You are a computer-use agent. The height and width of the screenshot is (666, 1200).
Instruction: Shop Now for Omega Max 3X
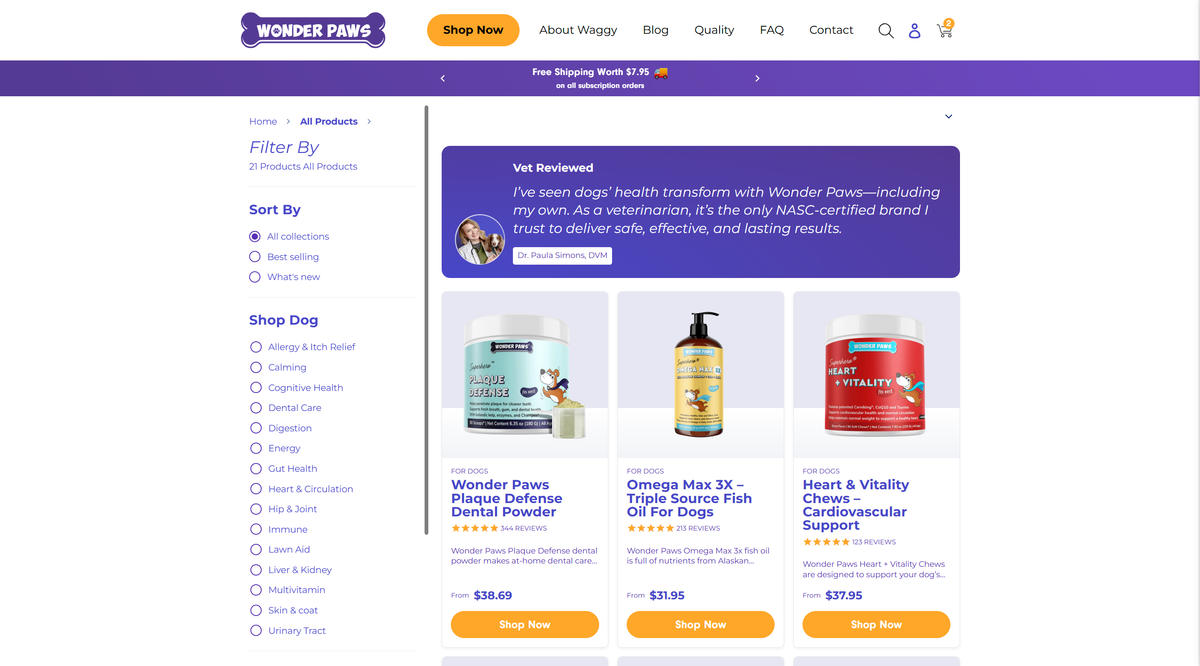point(700,624)
